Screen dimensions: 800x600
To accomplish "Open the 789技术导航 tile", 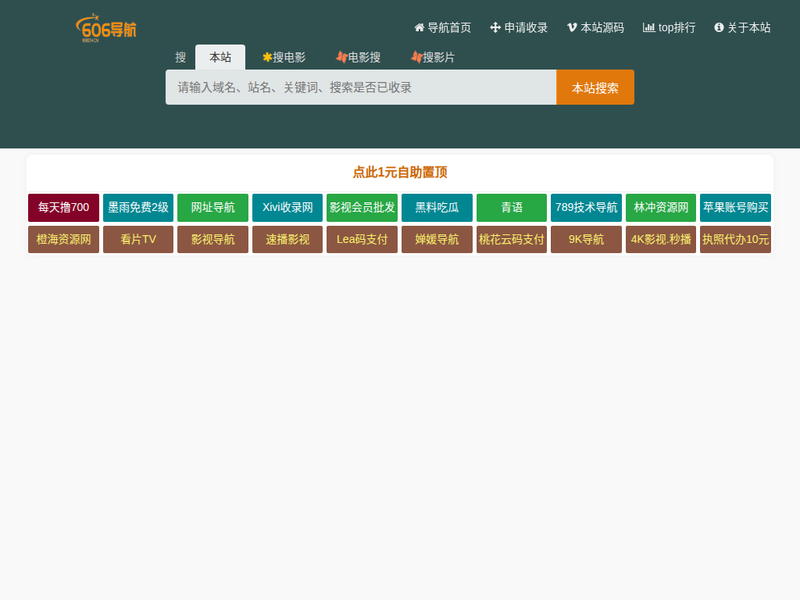I will [586, 208].
